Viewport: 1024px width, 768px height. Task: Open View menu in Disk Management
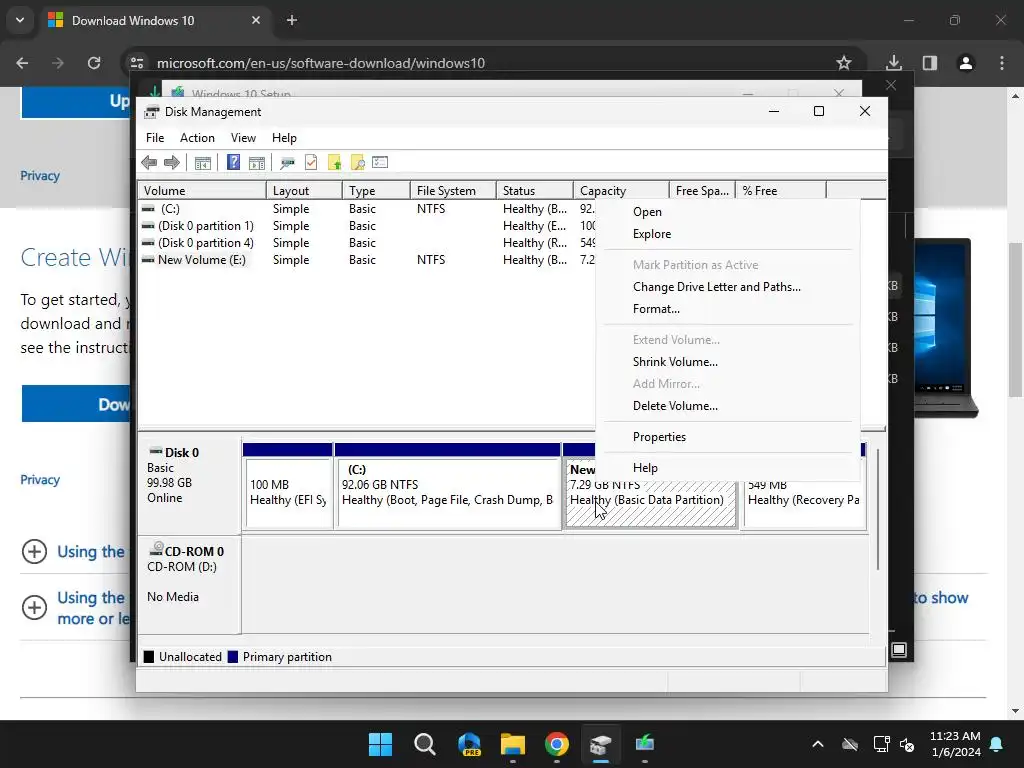coord(243,138)
